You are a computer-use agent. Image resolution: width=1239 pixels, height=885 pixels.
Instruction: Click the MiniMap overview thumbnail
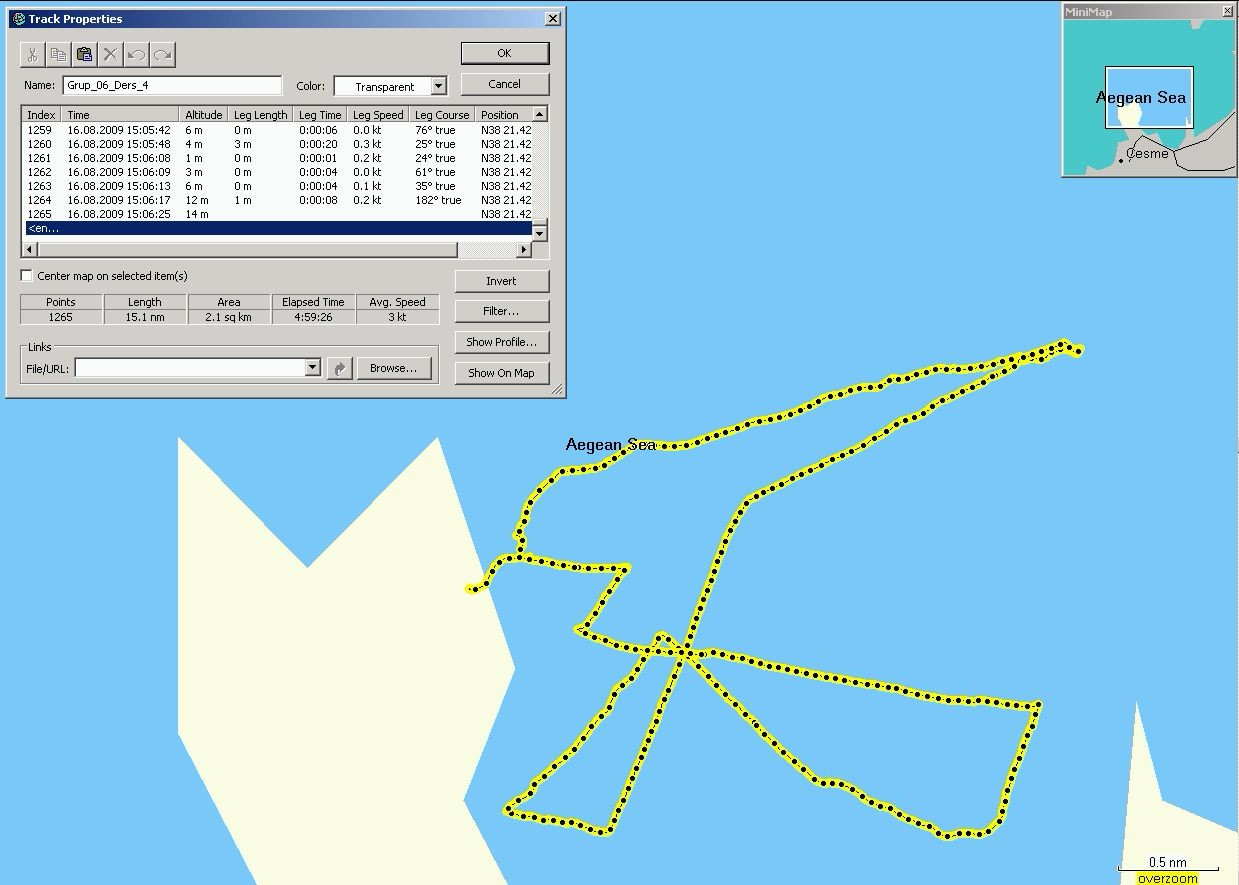click(x=1149, y=98)
